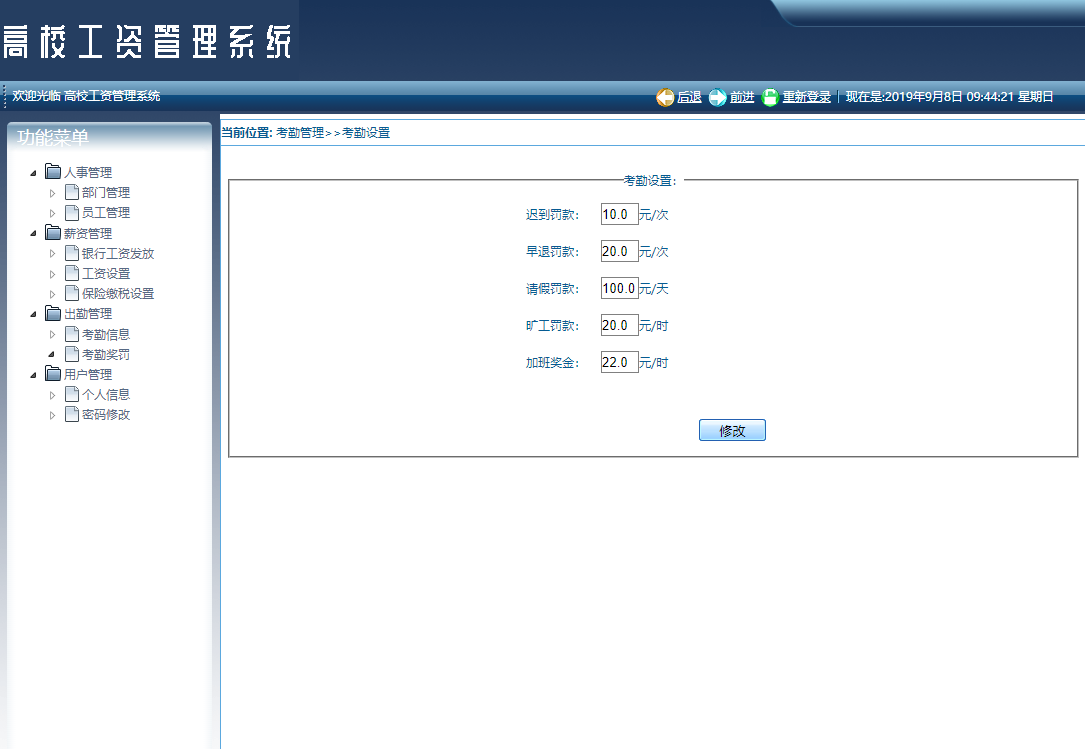This screenshot has height=749, width=1085.
Task: Click the 人事管理 folder icon
Action: pyautogui.click(x=53, y=171)
